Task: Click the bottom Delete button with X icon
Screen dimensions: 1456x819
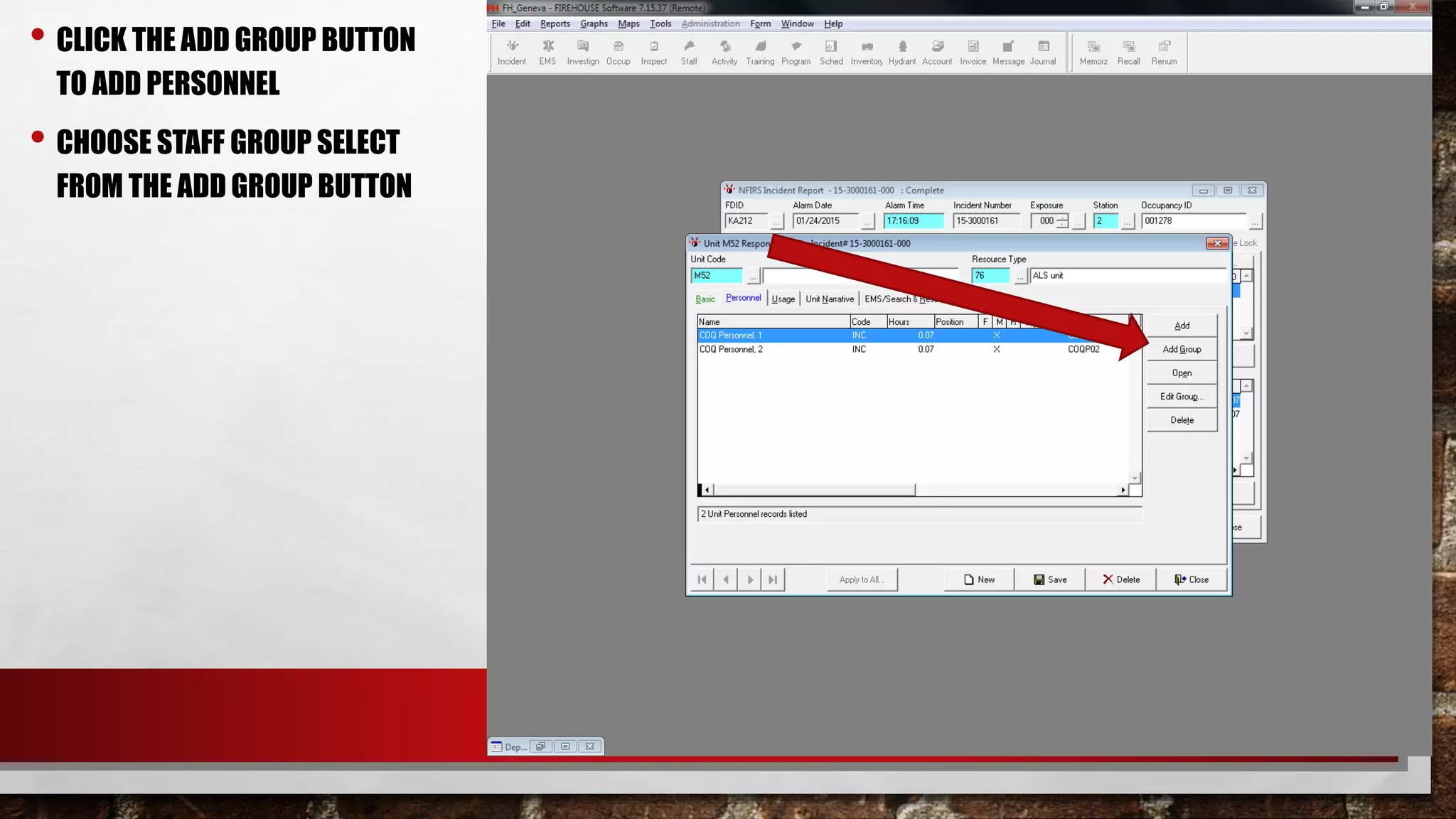Action: tap(1121, 579)
